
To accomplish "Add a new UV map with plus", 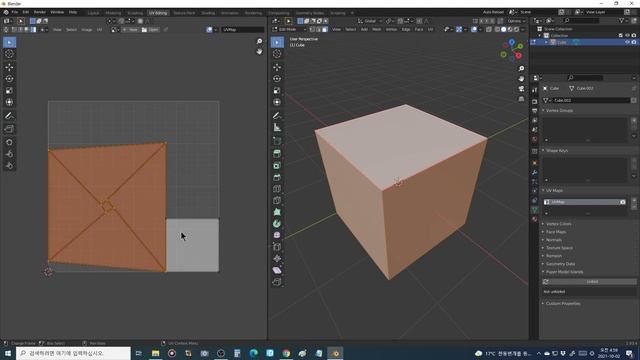I will tap(634, 200).
